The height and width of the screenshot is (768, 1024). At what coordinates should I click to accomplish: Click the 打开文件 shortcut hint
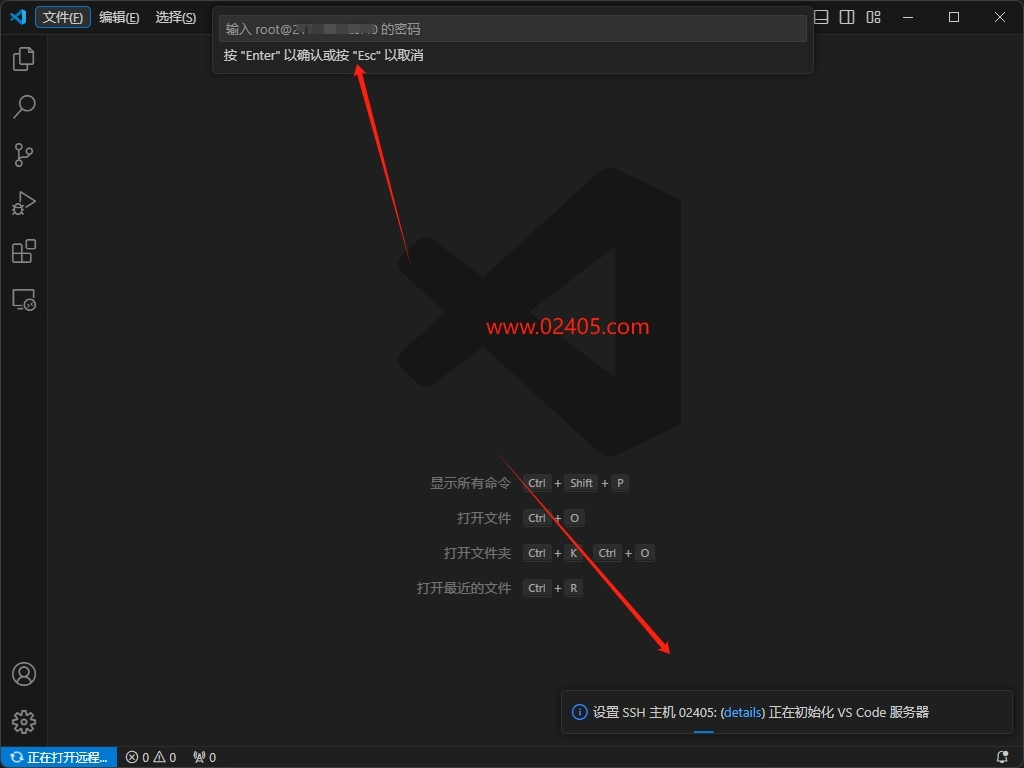pyautogui.click(x=484, y=518)
